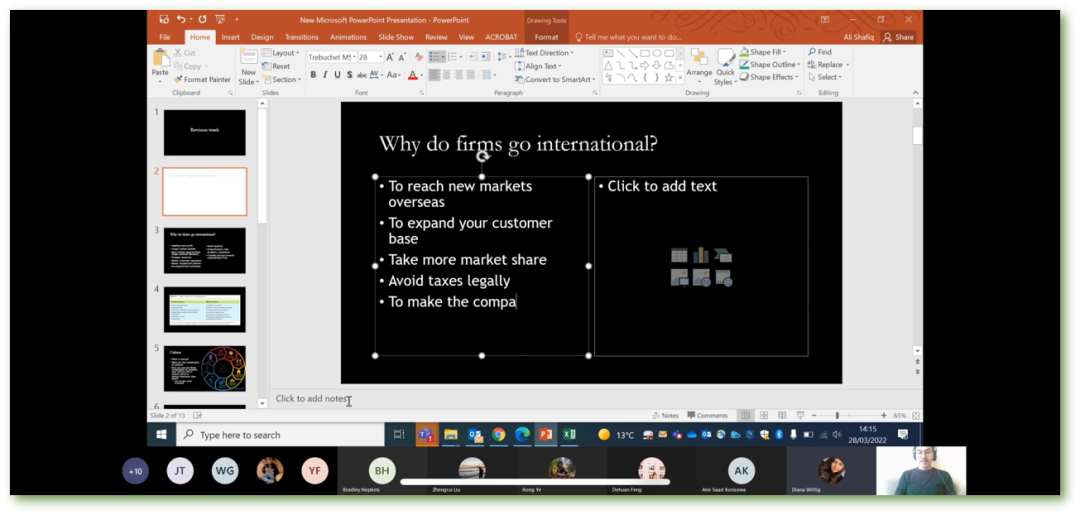Open the Layout dropdown

click(x=280, y=53)
